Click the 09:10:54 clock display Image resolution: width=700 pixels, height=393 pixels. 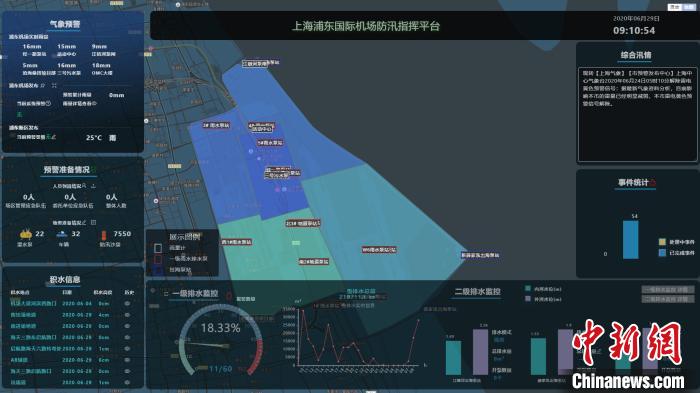(634, 31)
